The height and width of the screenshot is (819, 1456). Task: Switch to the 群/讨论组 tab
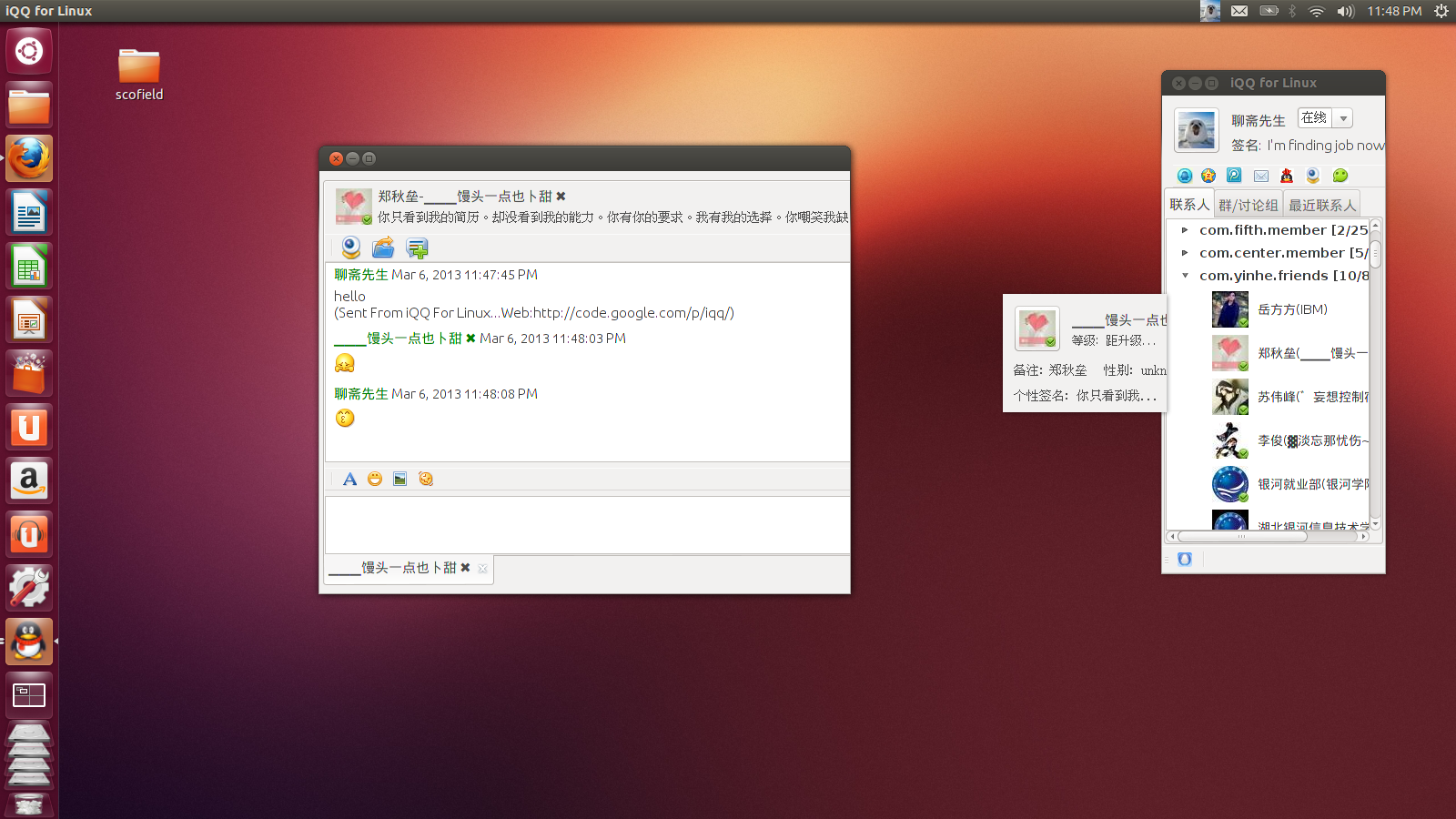coord(1249,205)
